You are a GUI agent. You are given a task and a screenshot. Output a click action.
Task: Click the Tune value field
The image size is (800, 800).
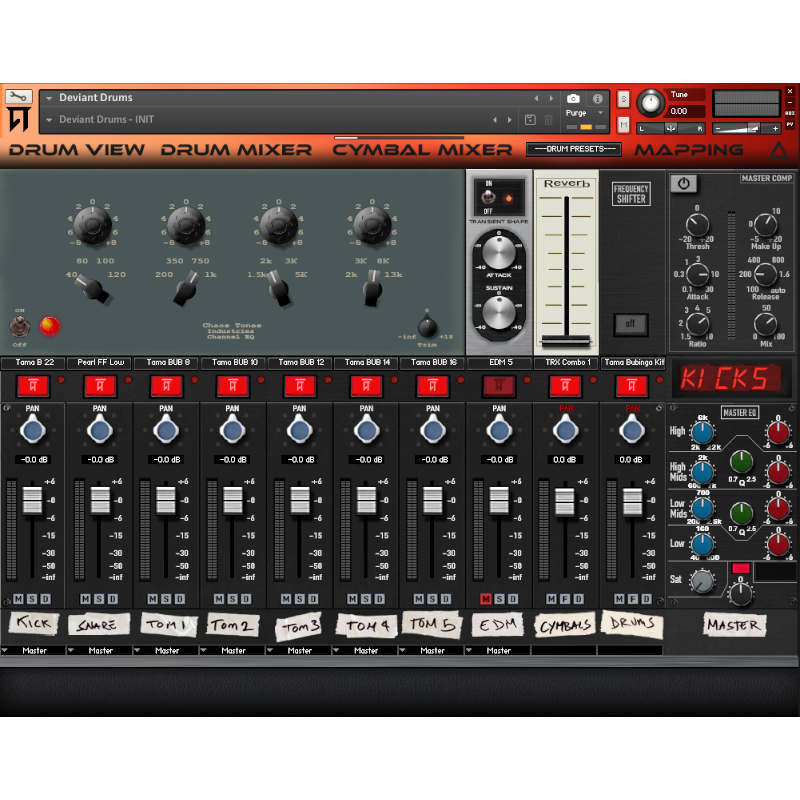687,111
